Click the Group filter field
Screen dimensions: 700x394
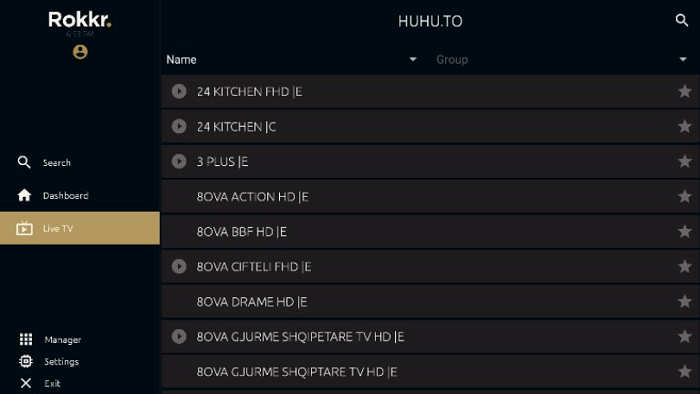[x=562, y=59]
